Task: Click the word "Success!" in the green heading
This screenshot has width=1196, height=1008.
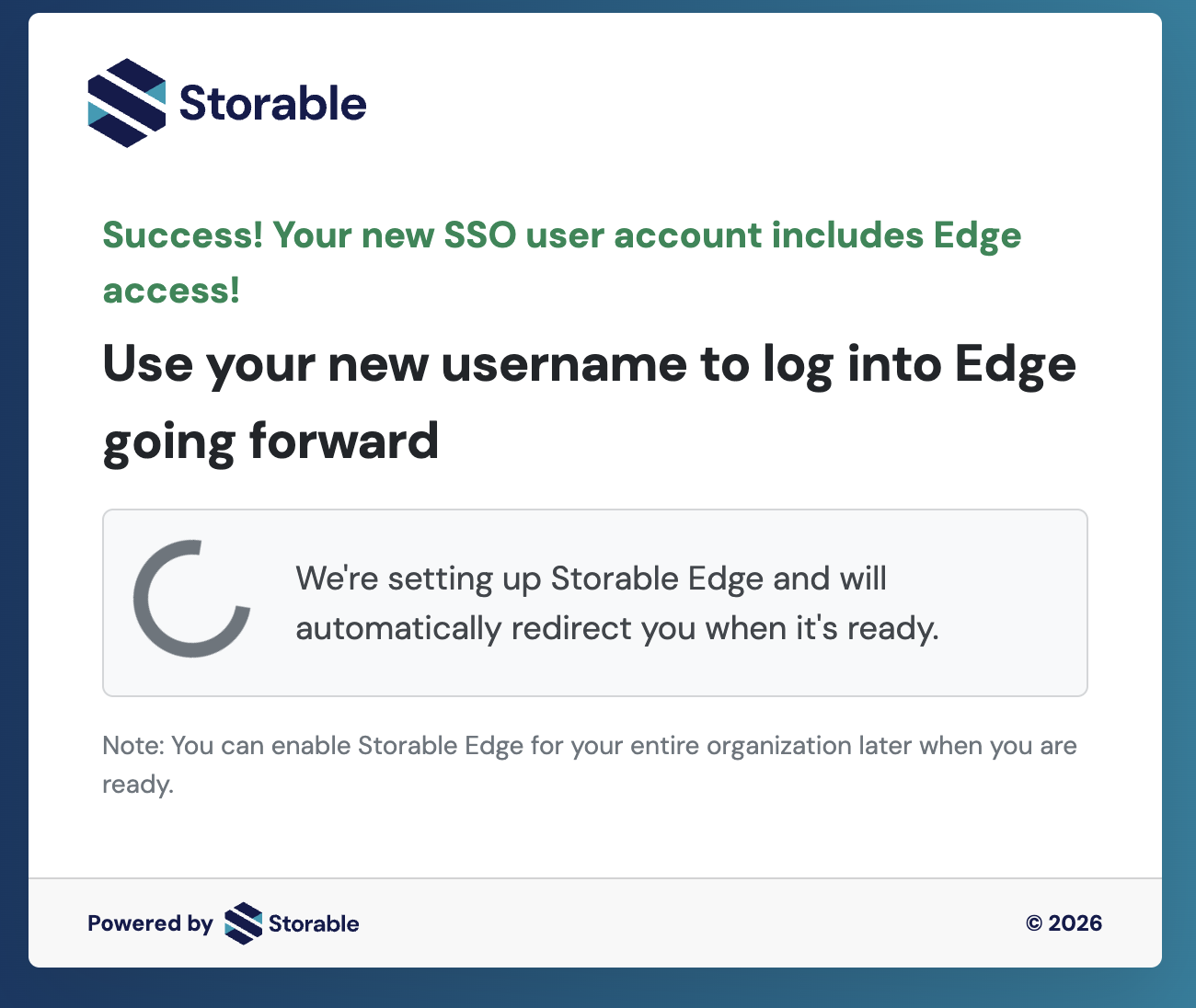Action: pos(182,235)
